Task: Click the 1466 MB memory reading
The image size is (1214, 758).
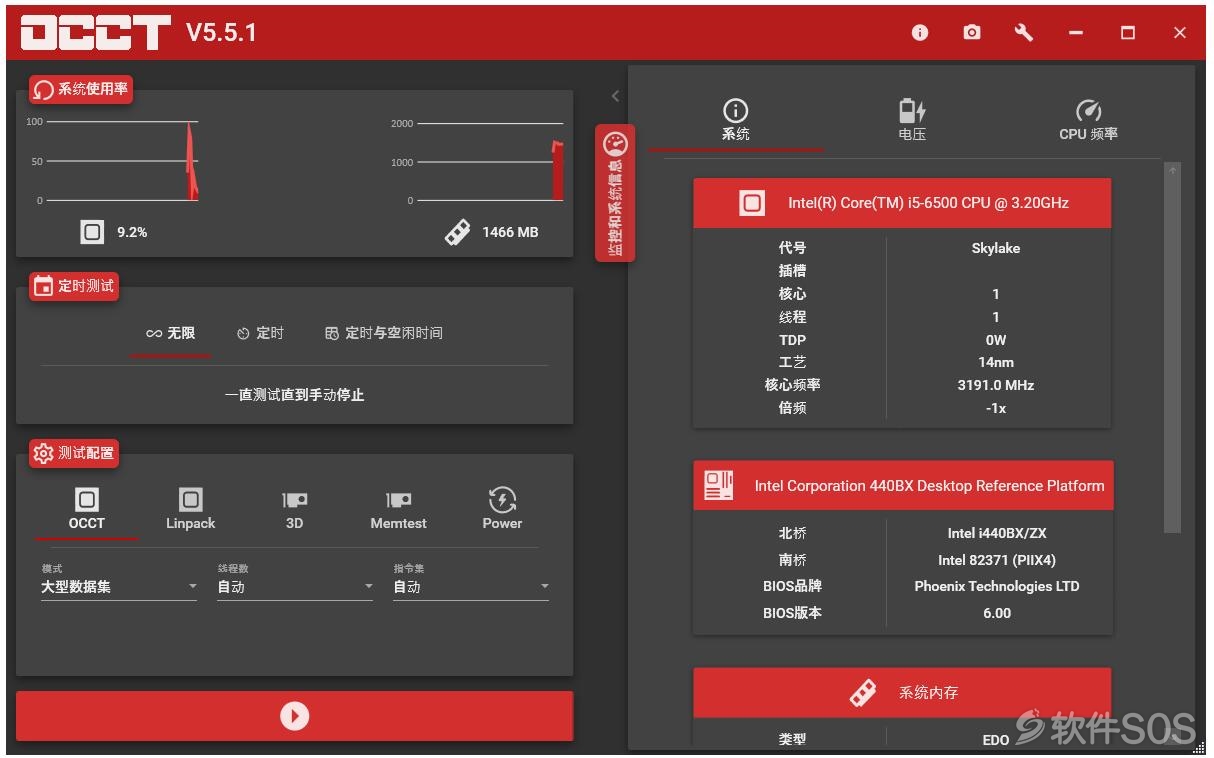Action: 510,232
